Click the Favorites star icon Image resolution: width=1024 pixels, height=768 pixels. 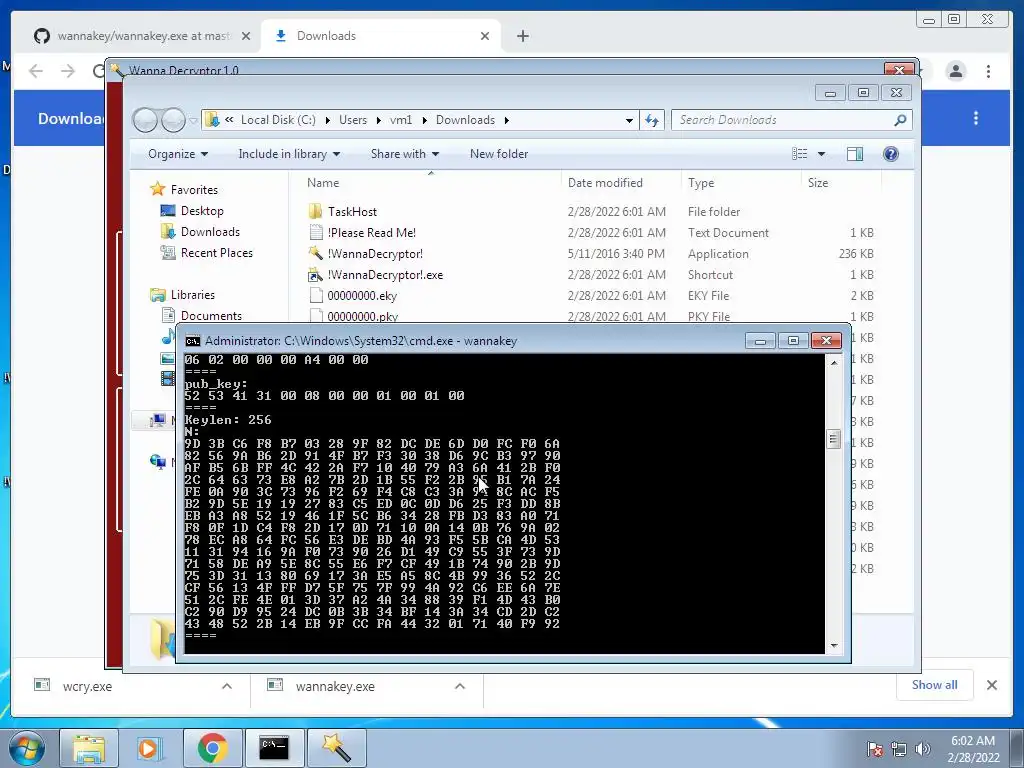click(x=157, y=189)
